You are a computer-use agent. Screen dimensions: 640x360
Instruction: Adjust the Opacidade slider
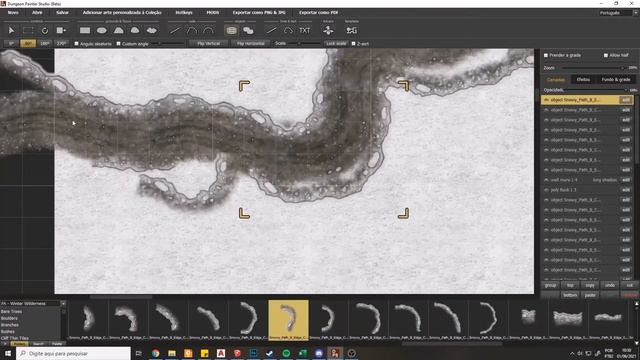[x=596, y=90]
